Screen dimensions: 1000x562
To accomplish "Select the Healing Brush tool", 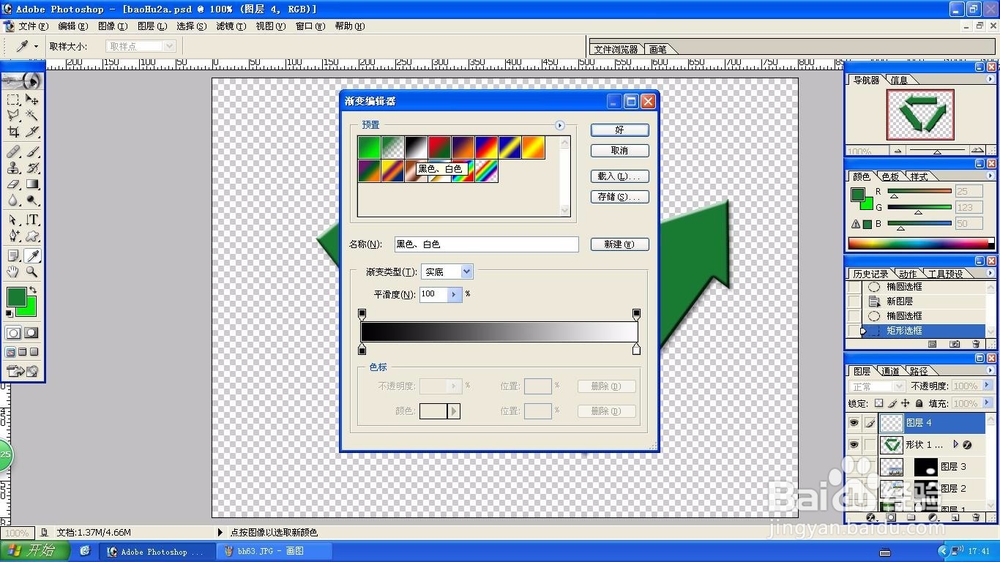I will [x=13, y=152].
